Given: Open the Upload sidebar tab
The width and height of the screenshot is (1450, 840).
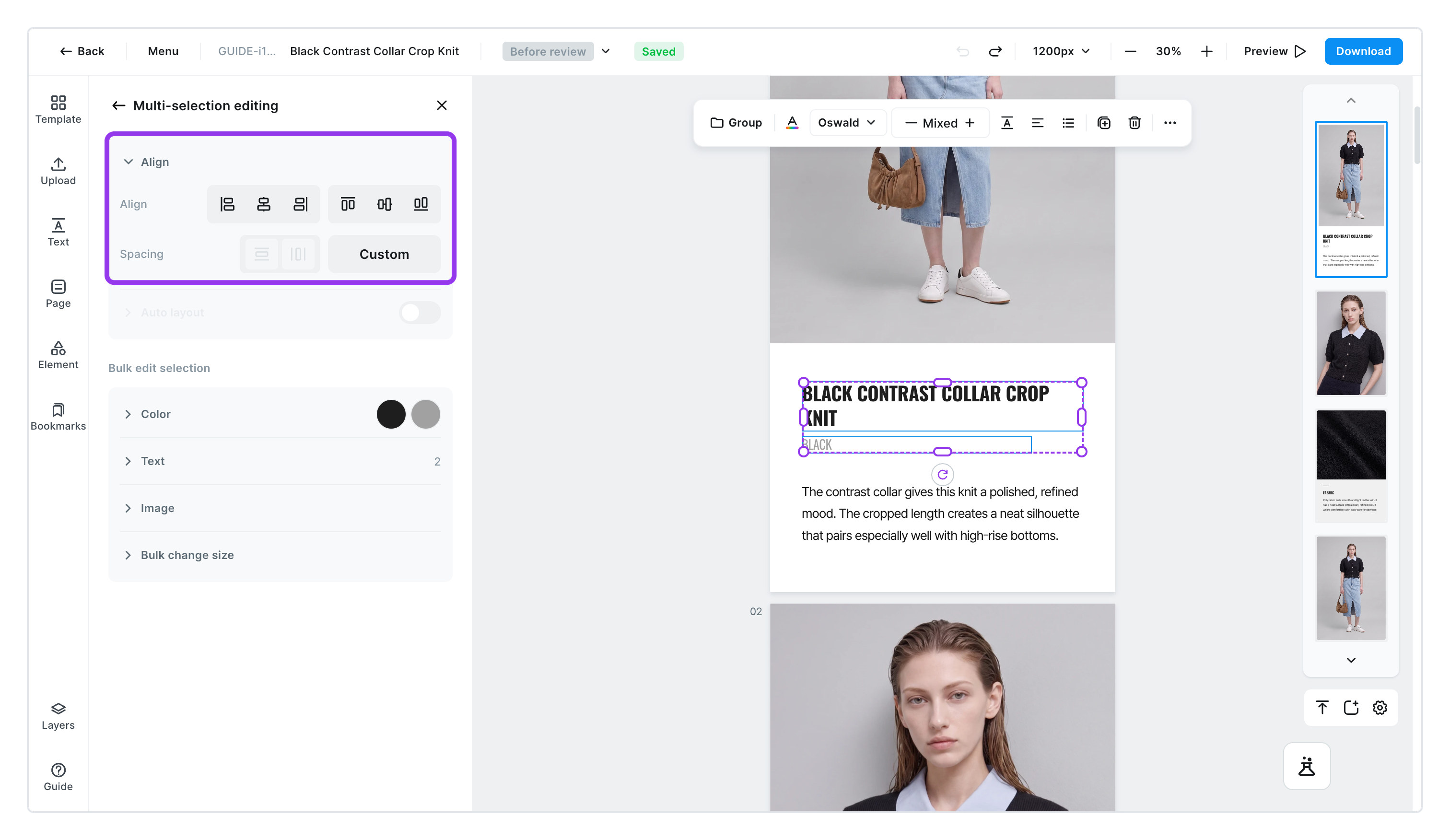Looking at the screenshot, I should pos(58,172).
